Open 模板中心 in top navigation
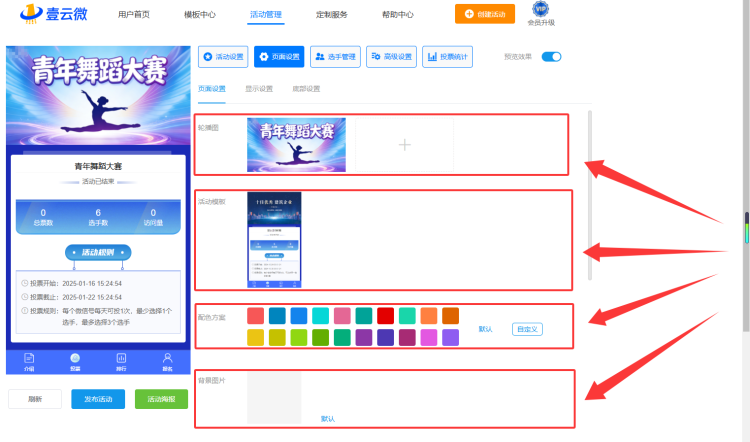The width and height of the screenshot is (750, 442). 199,14
